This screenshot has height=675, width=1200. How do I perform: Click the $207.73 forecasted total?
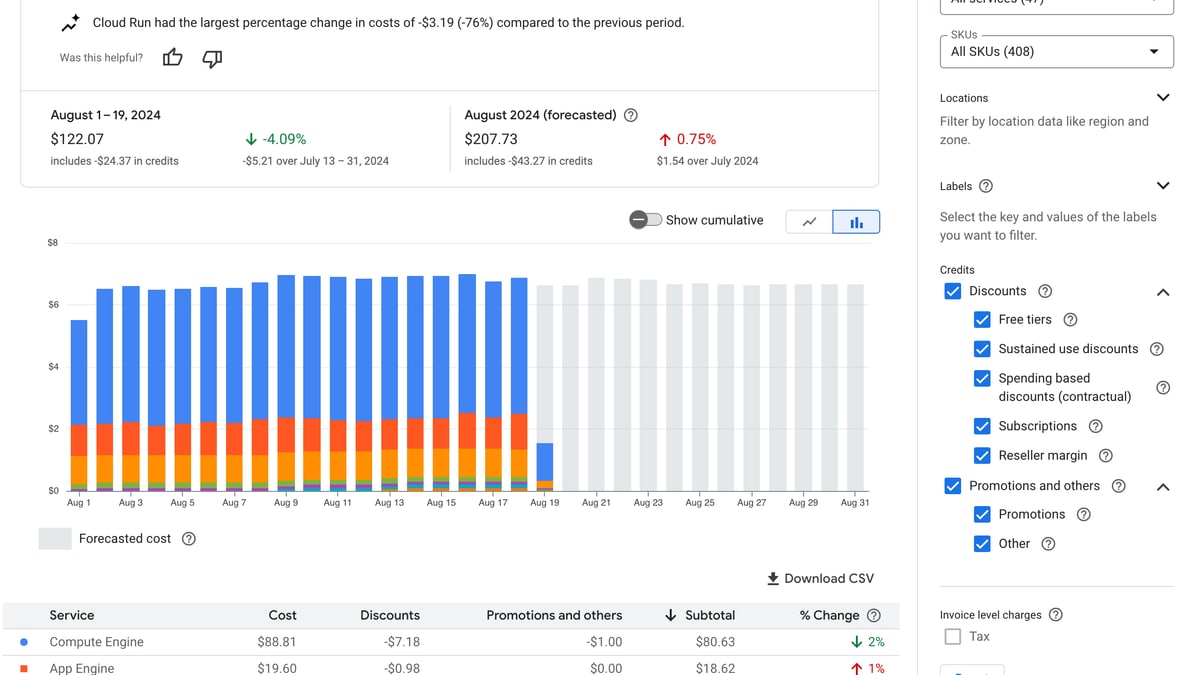tap(491, 140)
